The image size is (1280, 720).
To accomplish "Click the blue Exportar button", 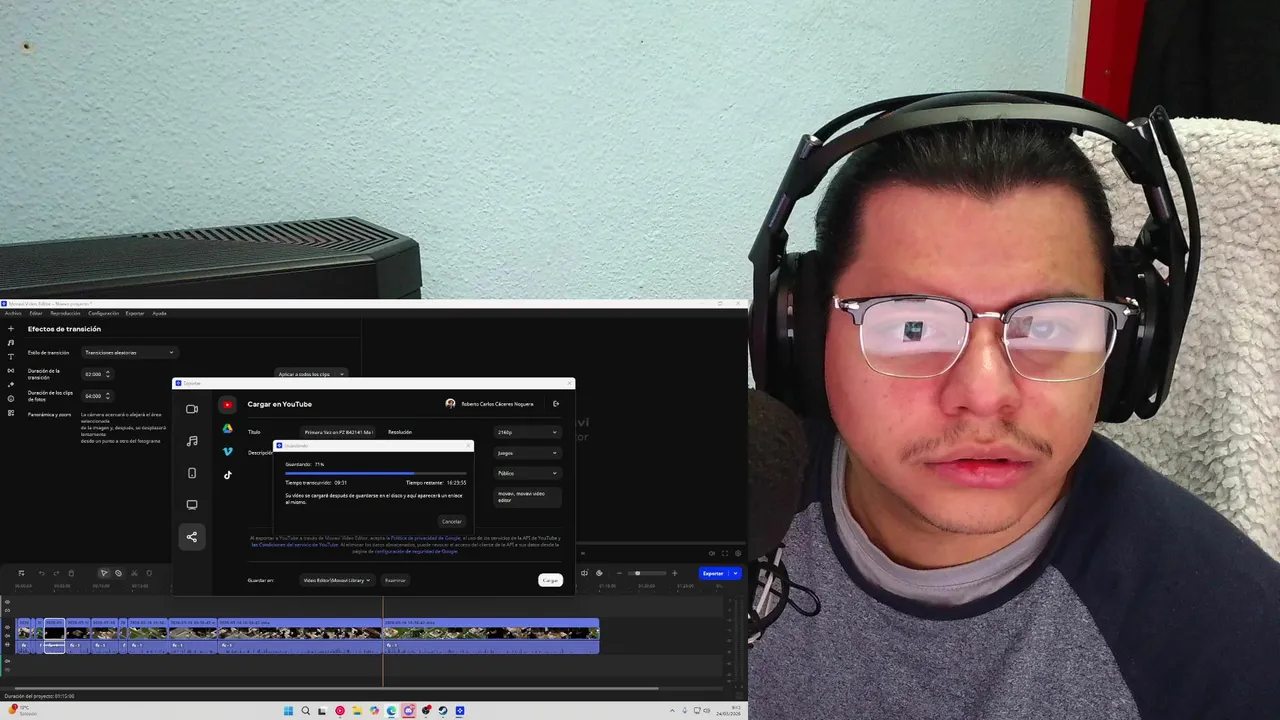I will tap(713, 573).
